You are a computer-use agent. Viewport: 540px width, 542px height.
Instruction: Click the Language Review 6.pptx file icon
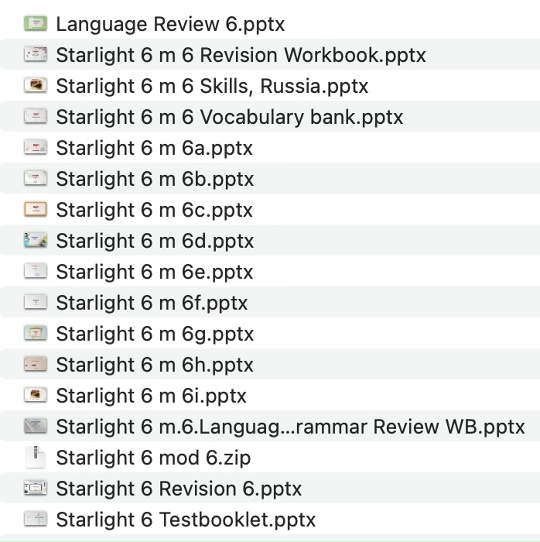tap(36, 24)
